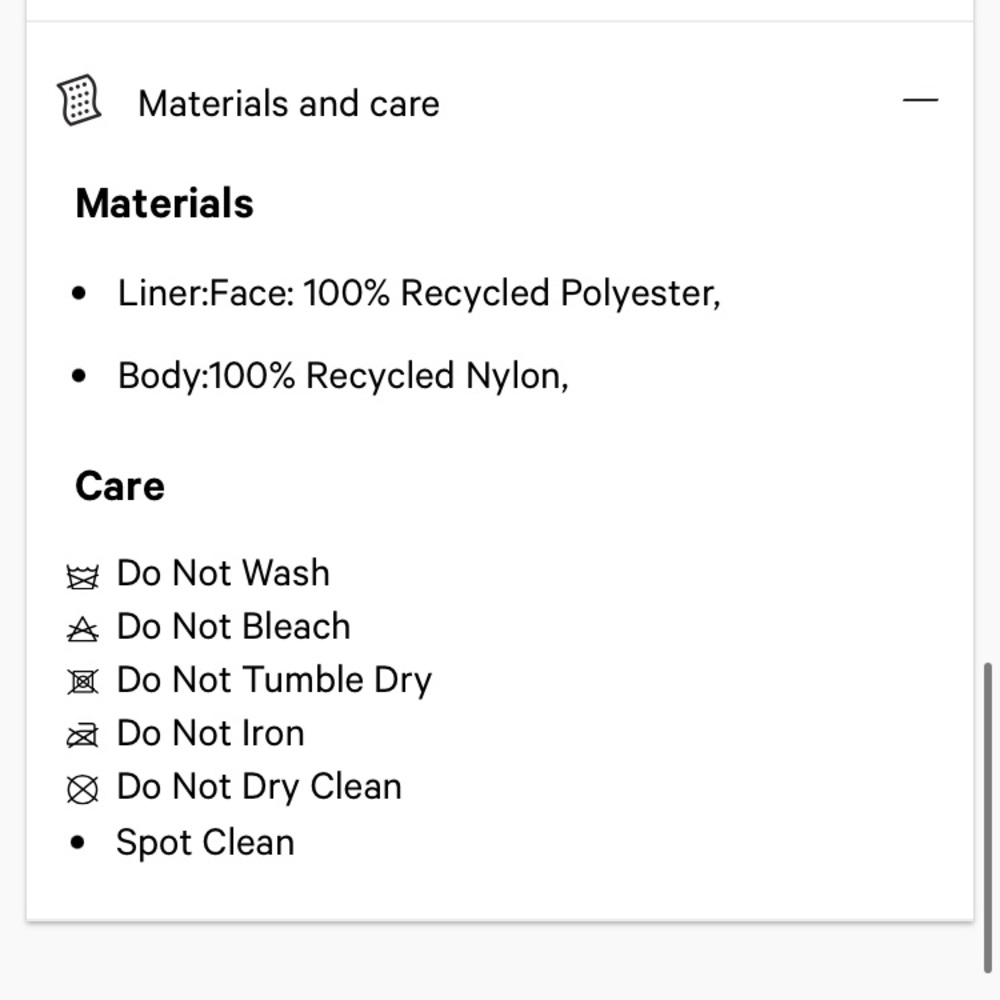Image resolution: width=1000 pixels, height=1000 pixels.
Task: Click the Do Not Bleach triangle symbol
Action: point(83,629)
